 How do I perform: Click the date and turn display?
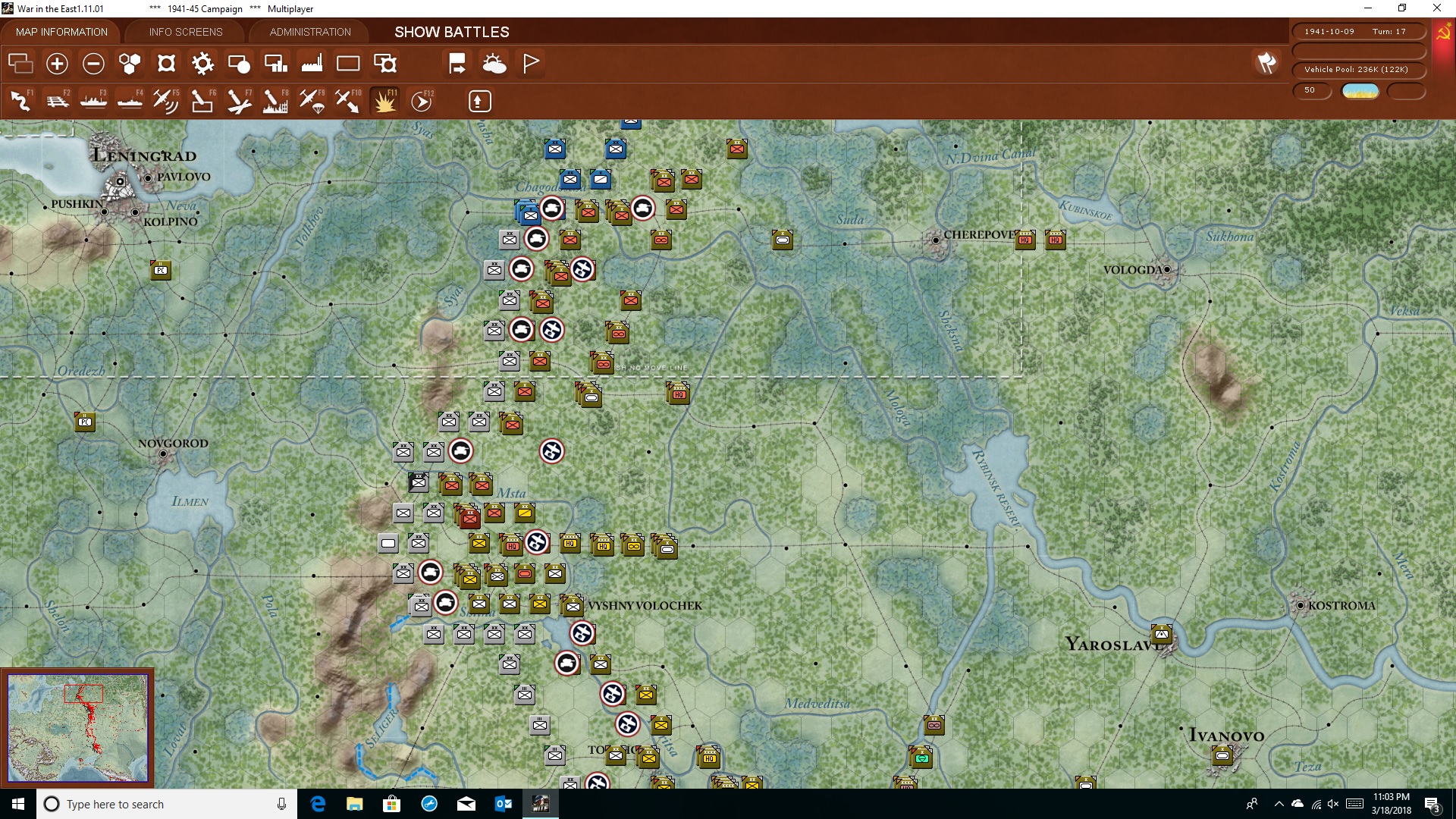tap(1358, 31)
